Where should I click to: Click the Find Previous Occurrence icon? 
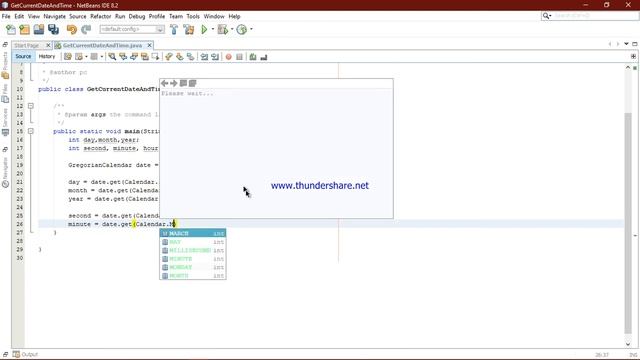point(123,57)
